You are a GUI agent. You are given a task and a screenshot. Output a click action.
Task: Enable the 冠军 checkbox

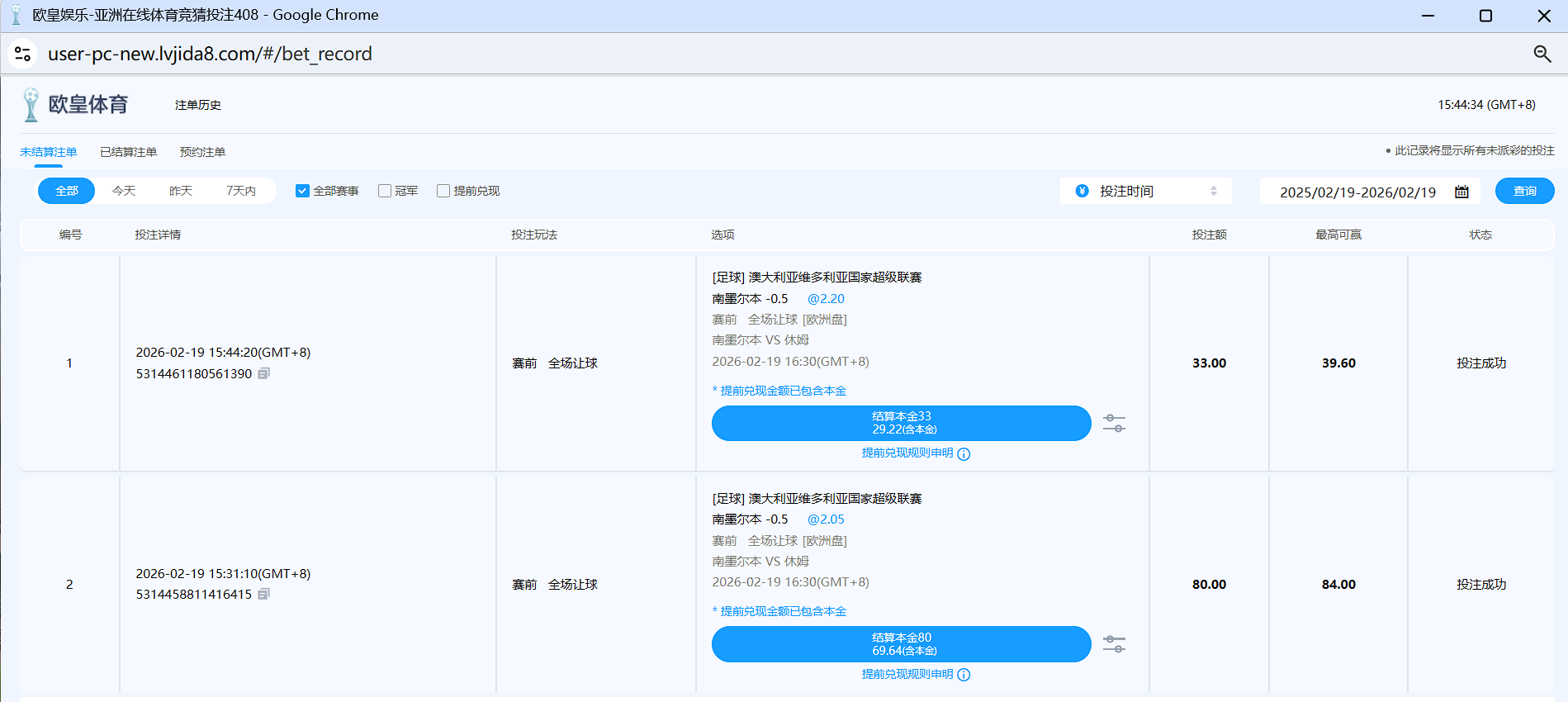tap(385, 191)
